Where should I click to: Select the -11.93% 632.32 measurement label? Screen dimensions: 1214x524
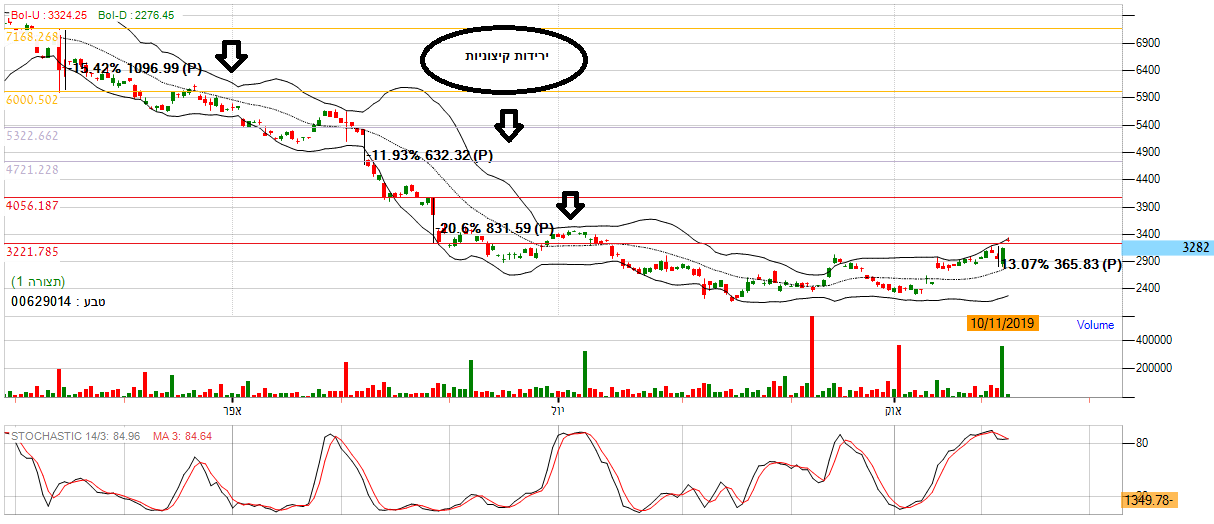[x=431, y=155]
